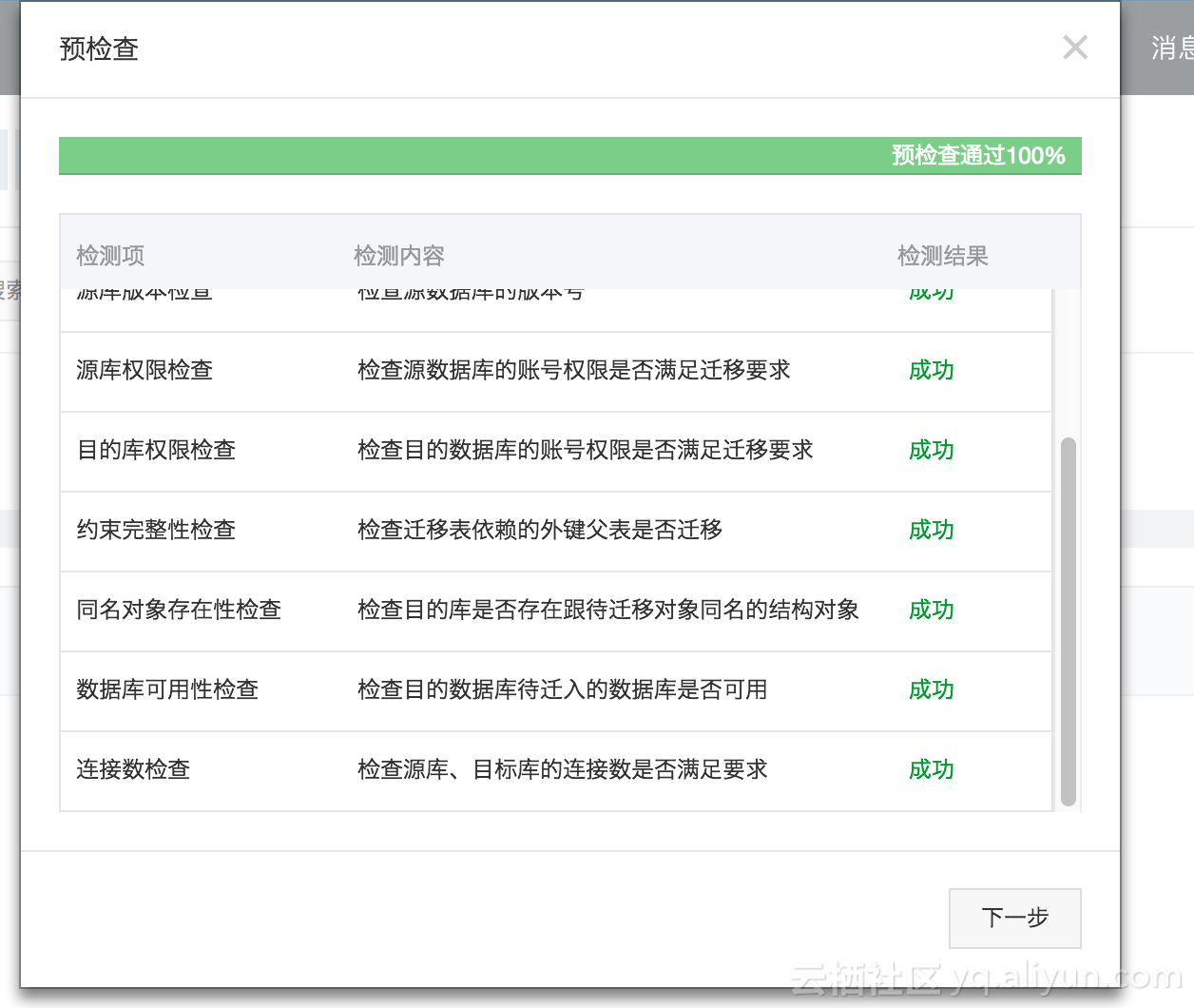1194x1008 pixels.
Task: Click 成功 result for 约束完整性检查
Action: pos(932,530)
